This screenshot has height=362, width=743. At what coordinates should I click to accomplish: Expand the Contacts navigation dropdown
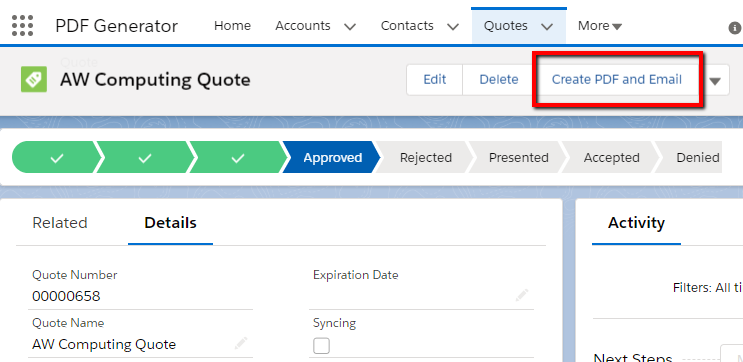453,27
